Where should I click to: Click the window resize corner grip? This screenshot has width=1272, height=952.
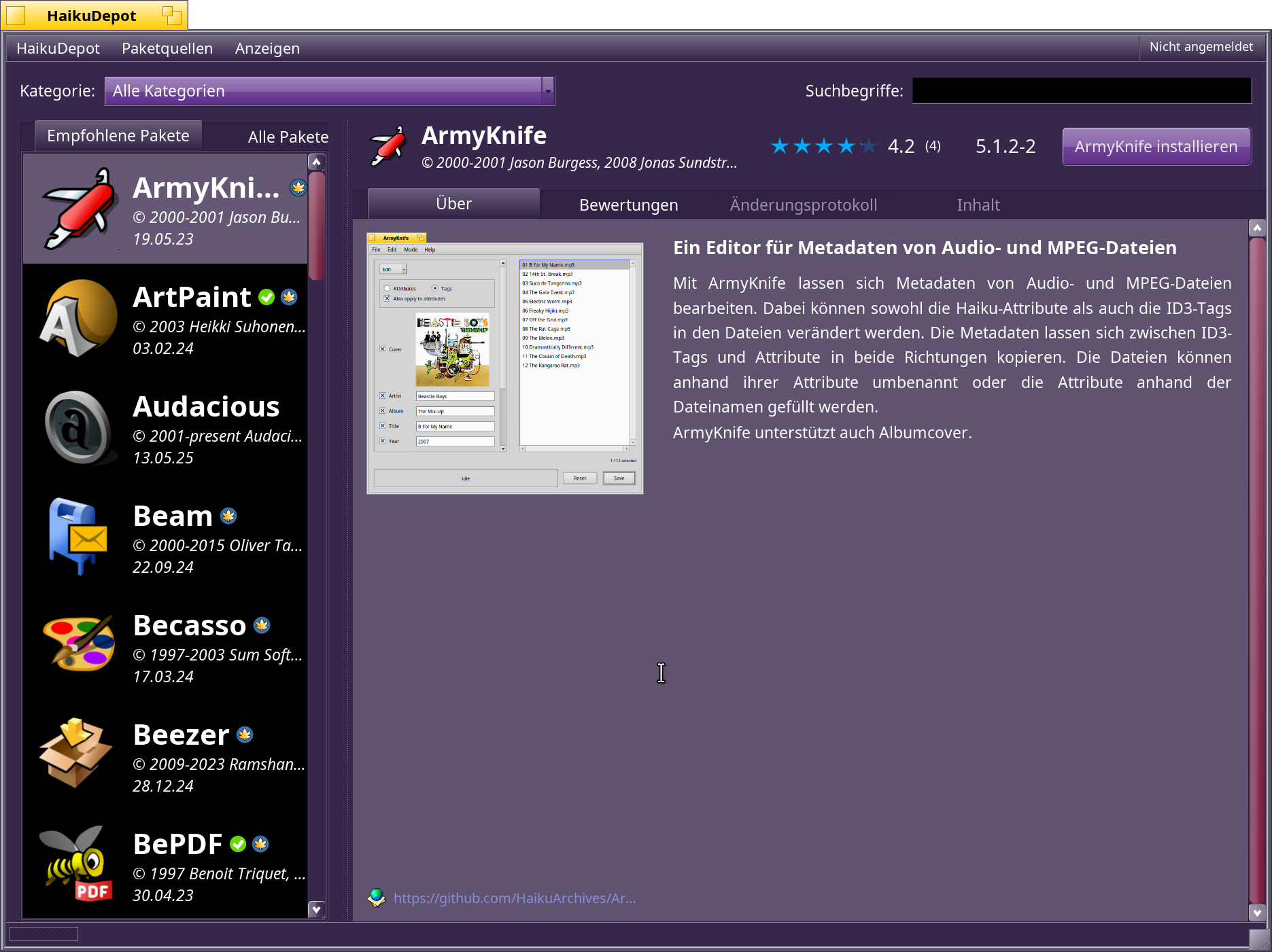point(1260,940)
